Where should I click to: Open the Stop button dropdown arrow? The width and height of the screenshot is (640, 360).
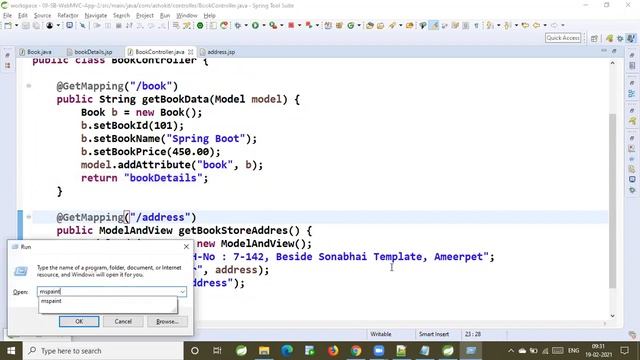coord(299,25)
